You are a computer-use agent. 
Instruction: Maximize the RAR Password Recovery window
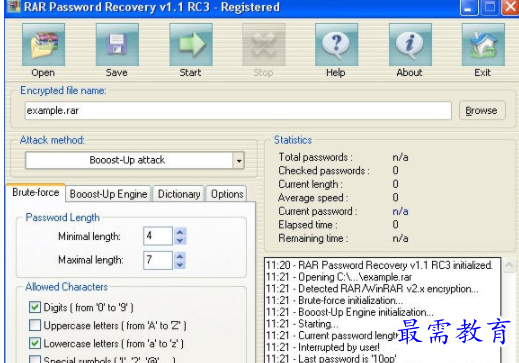[489, 7]
